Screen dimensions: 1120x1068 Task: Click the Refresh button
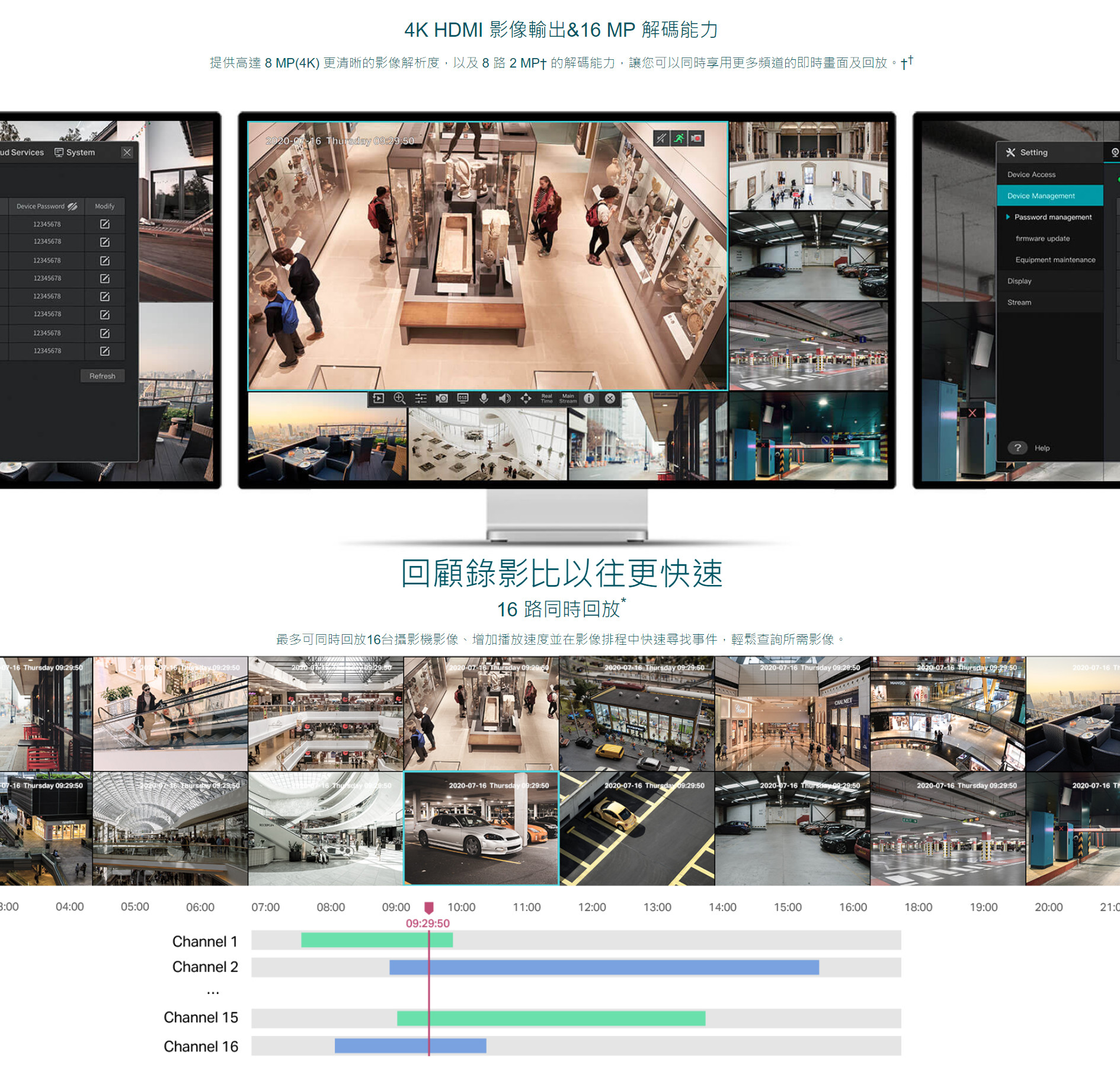[103, 376]
